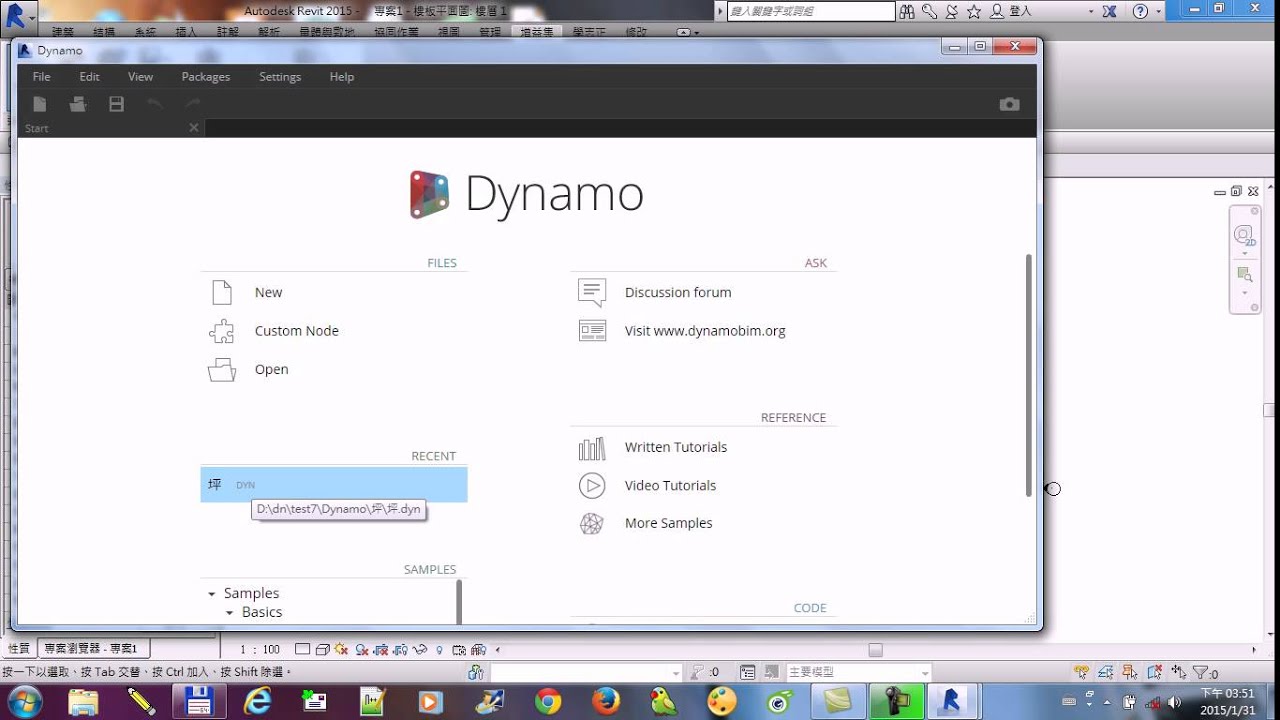Open the workset combo box in status bar
Screen dimensions: 1280x720
click(586, 673)
